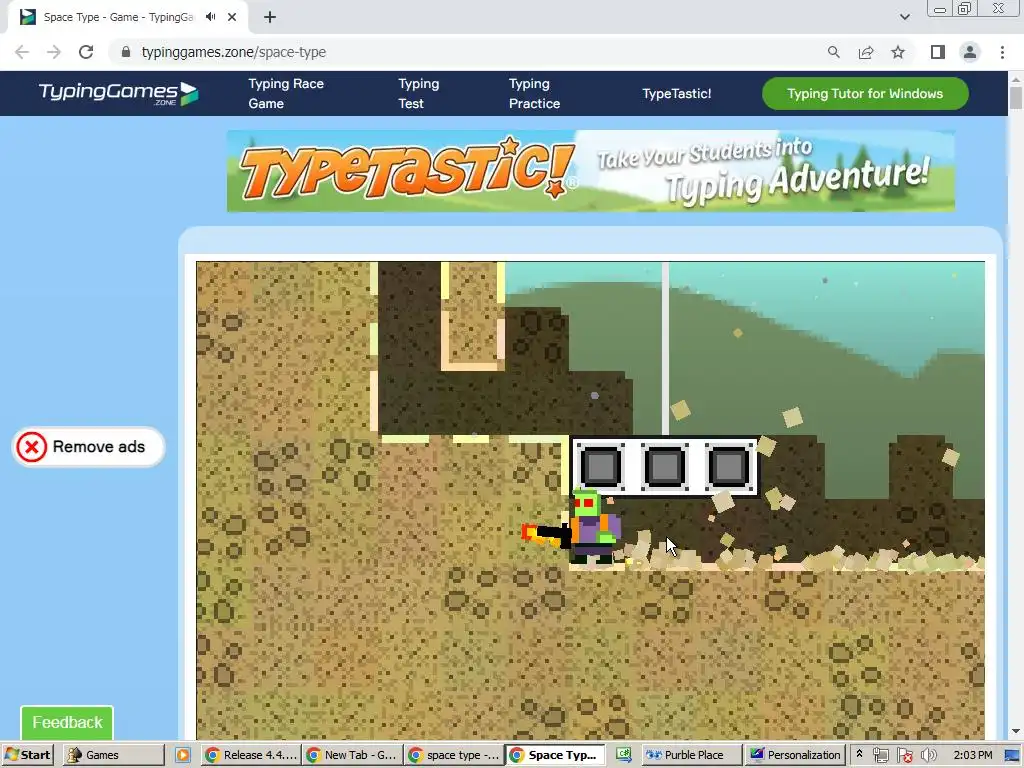Click the first gray letter slot box
The height and width of the screenshot is (768, 1024).
(x=601, y=466)
